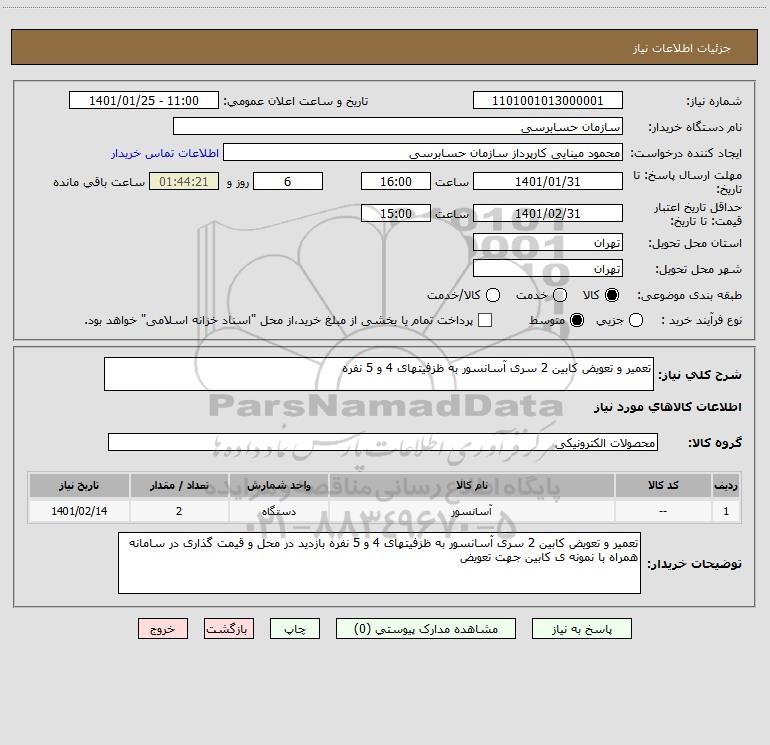Click the announcement date field 1401/01/25 - 11:00
Image resolution: width=770 pixels, height=745 pixels.
coord(144,101)
